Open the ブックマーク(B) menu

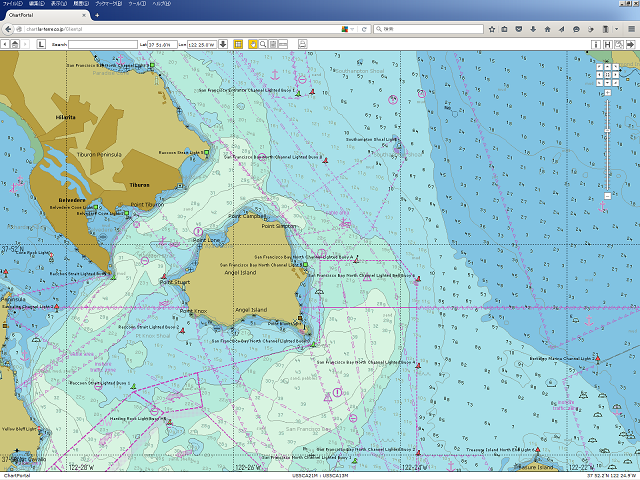[107, 4]
